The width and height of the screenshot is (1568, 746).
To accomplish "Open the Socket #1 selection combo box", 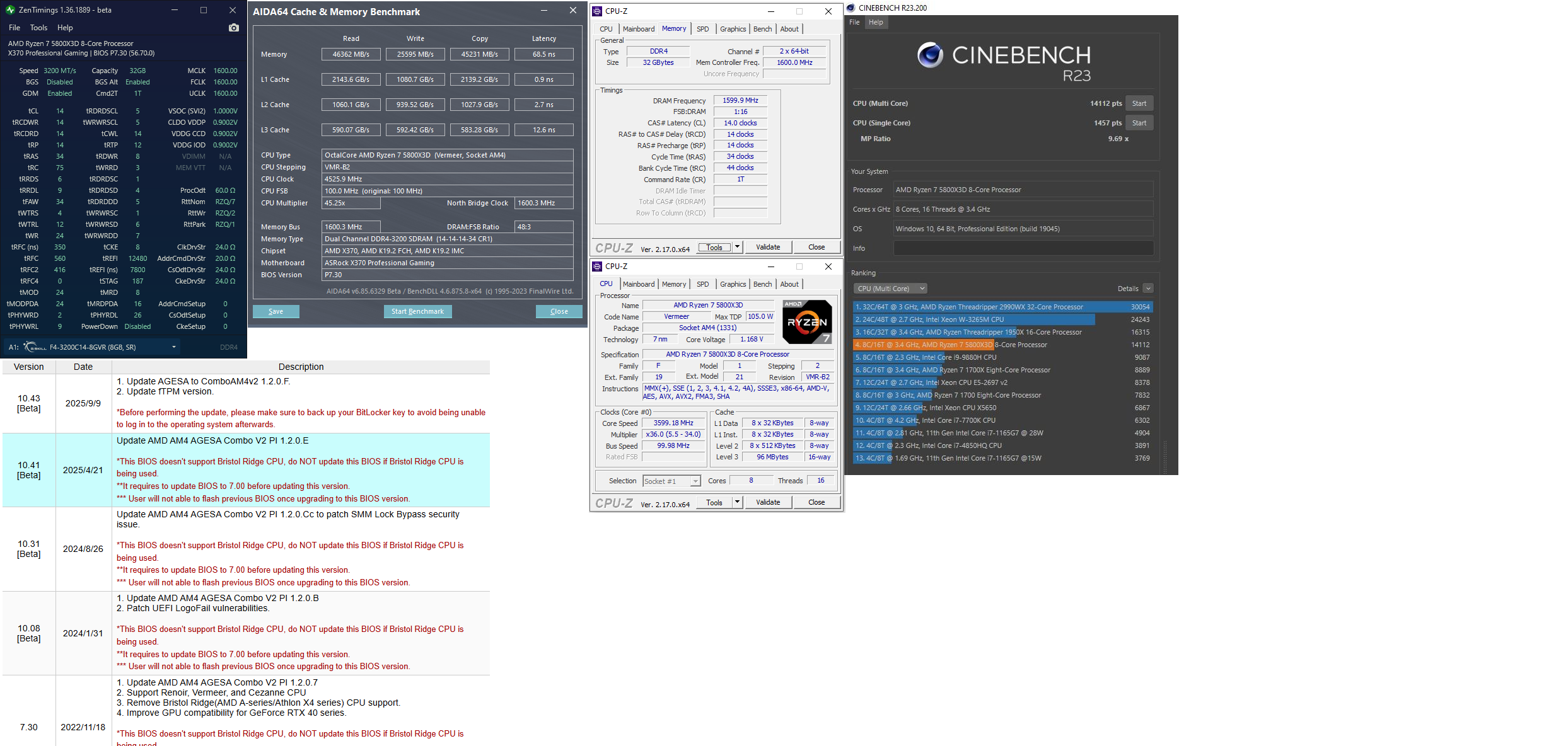I will 671,481.
